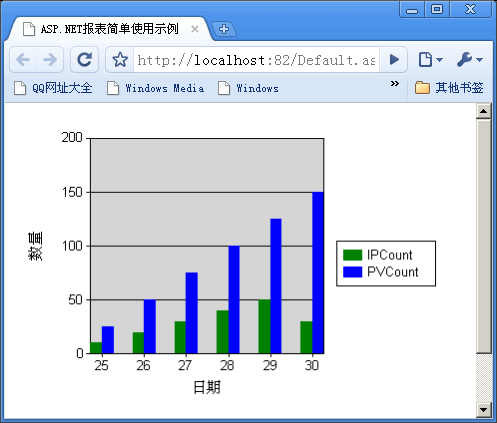Reload the page with the refresh icon

point(84,60)
